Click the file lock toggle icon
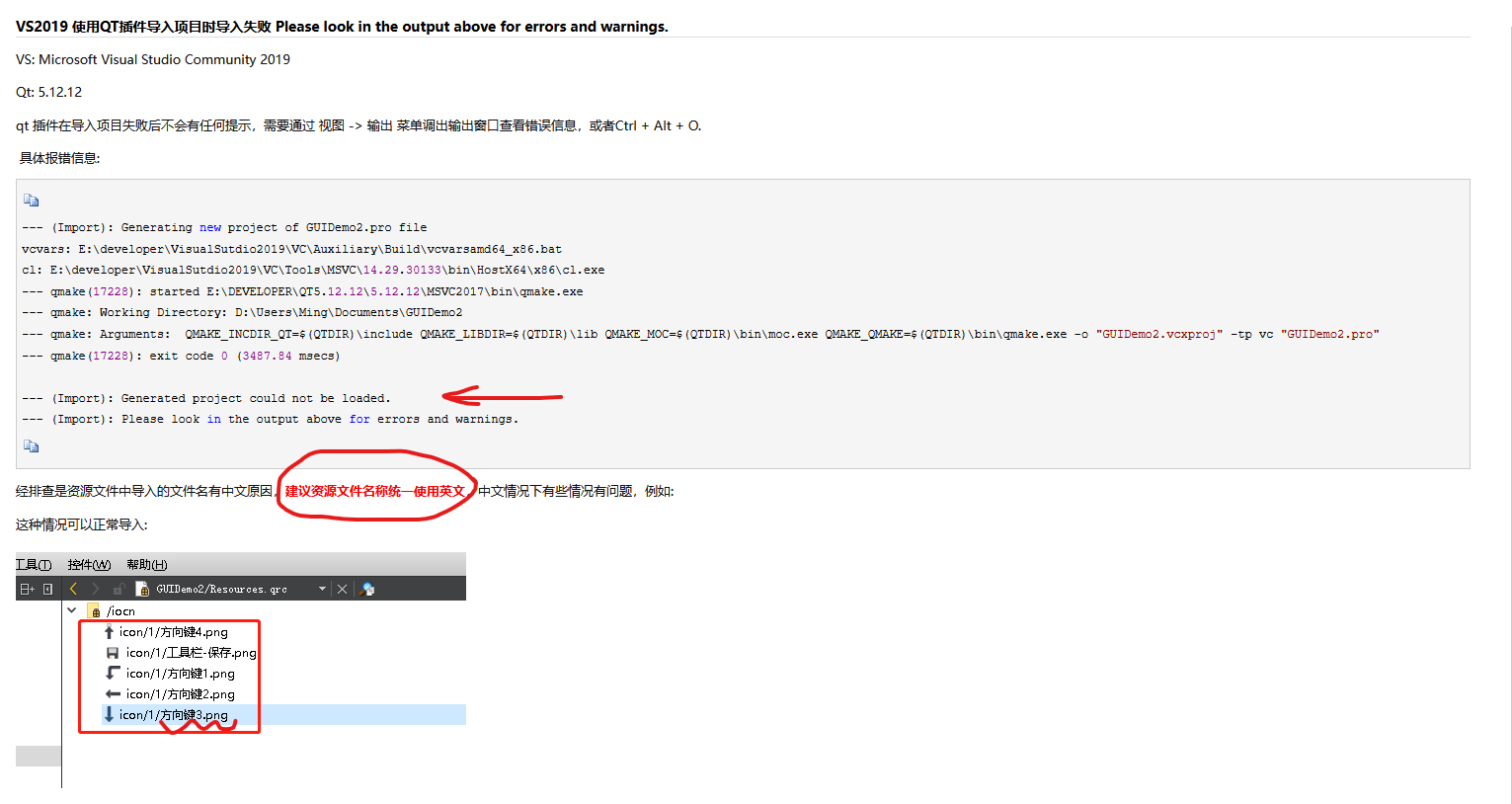The height and width of the screenshot is (804, 1512). (x=119, y=589)
